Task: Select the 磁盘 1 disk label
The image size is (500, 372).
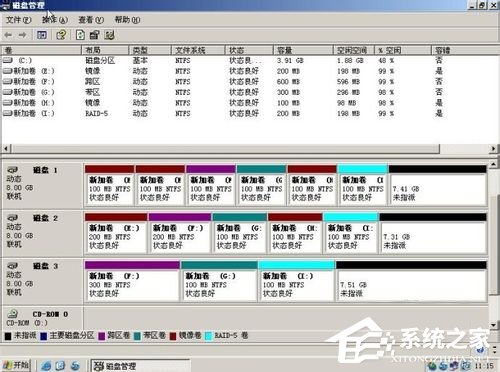Action: (45, 170)
